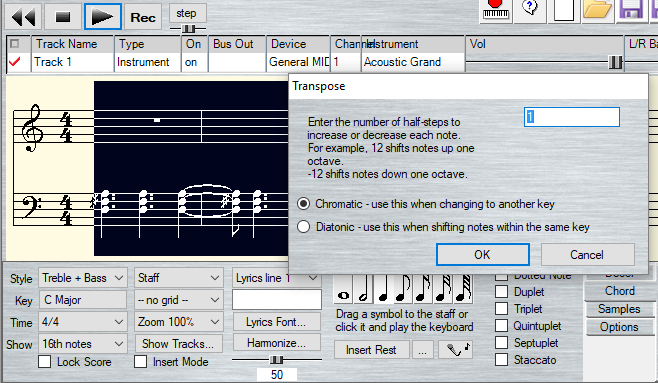
Task: Enable the Triplet checkbox
Action: [501, 309]
